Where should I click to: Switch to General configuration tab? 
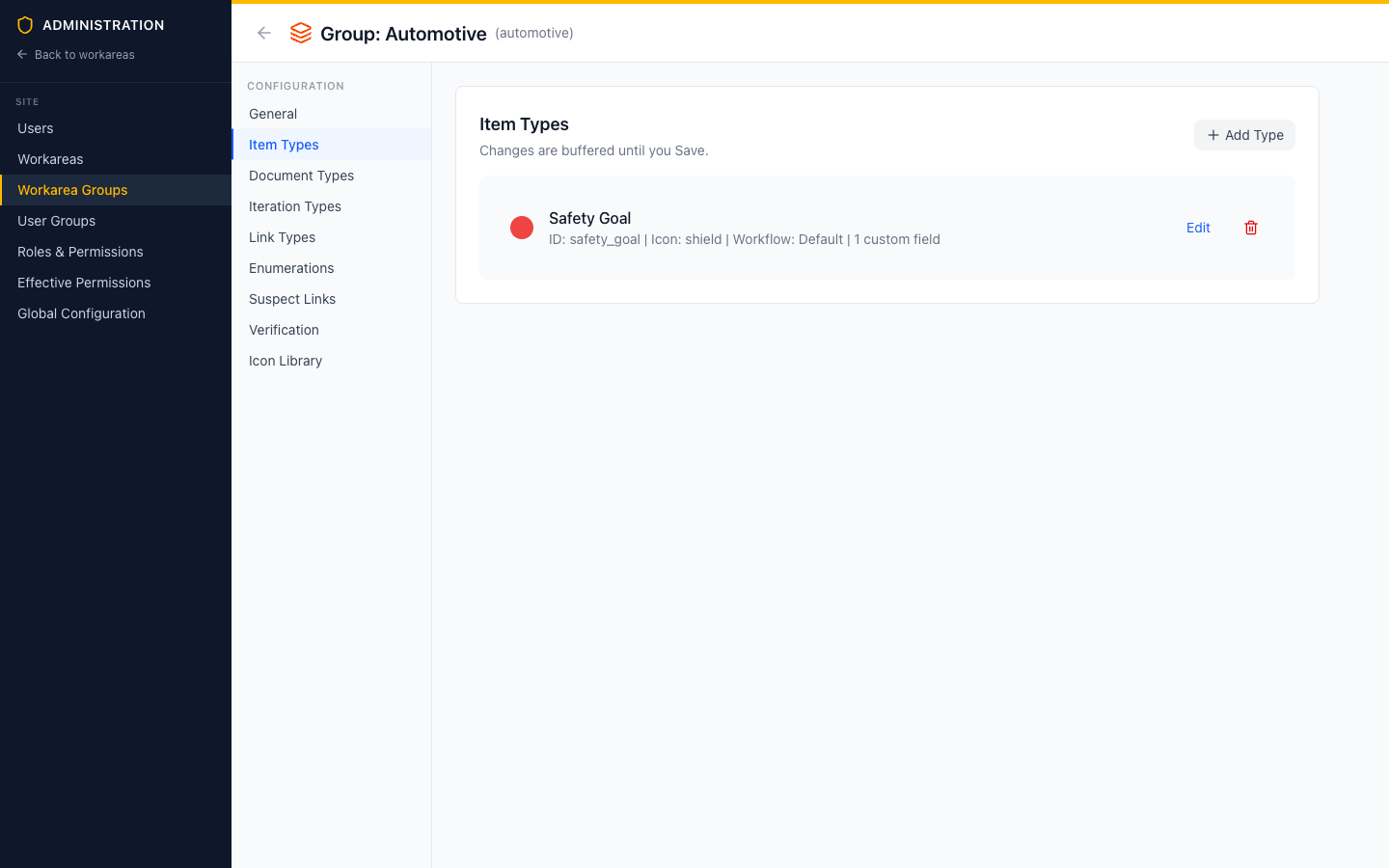pyautogui.click(x=332, y=114)
